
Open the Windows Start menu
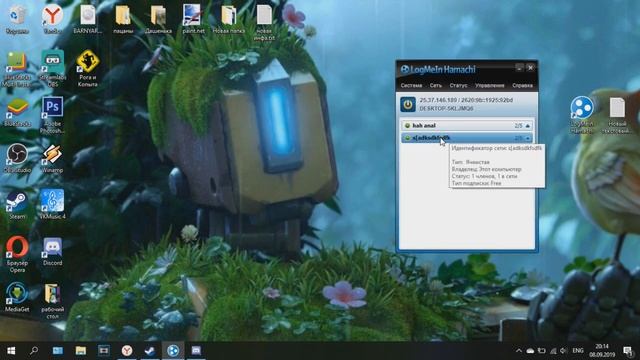(x=11, y=351)
